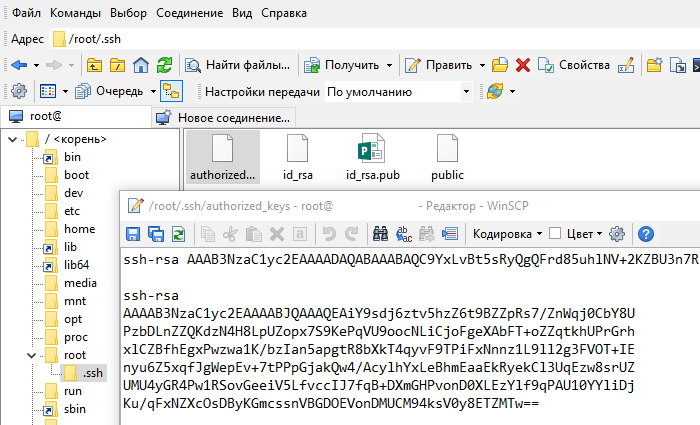Open file Свойства properties
Image resolution: width=700 pixels, height=425 pixels.
coord(574,65)
